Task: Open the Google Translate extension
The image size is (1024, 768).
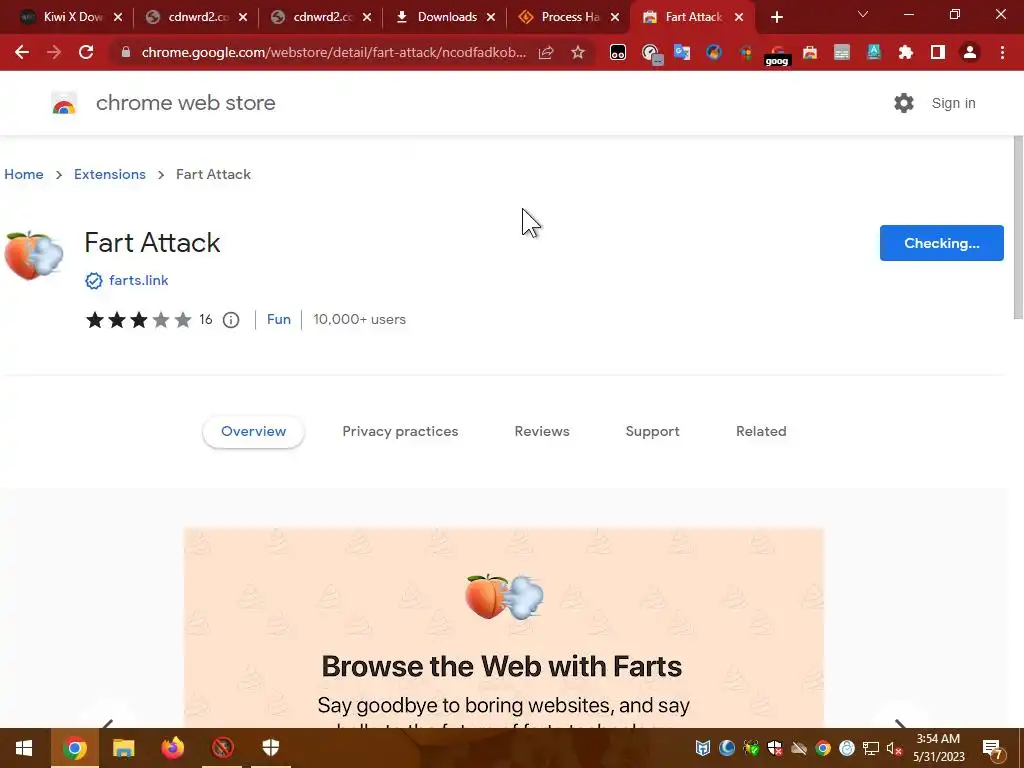Action: click(682, 52)
